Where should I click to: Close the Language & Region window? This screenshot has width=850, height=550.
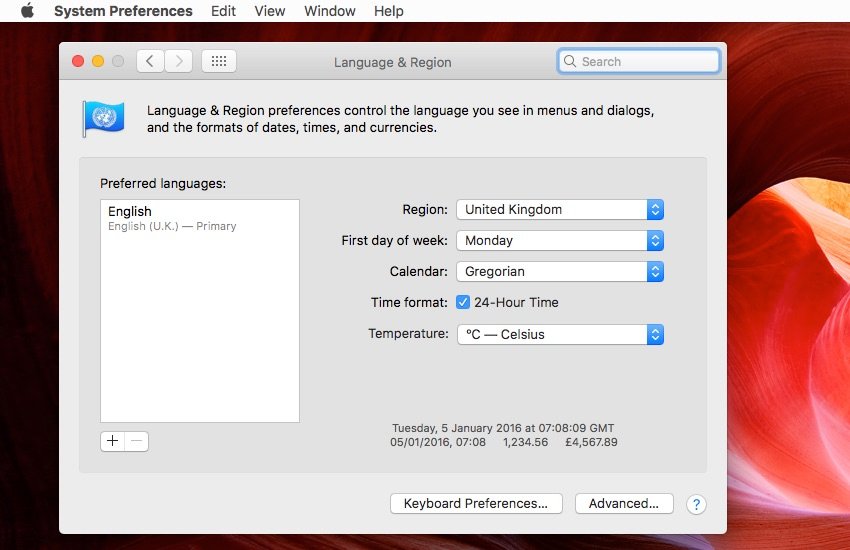click(78, 61)
